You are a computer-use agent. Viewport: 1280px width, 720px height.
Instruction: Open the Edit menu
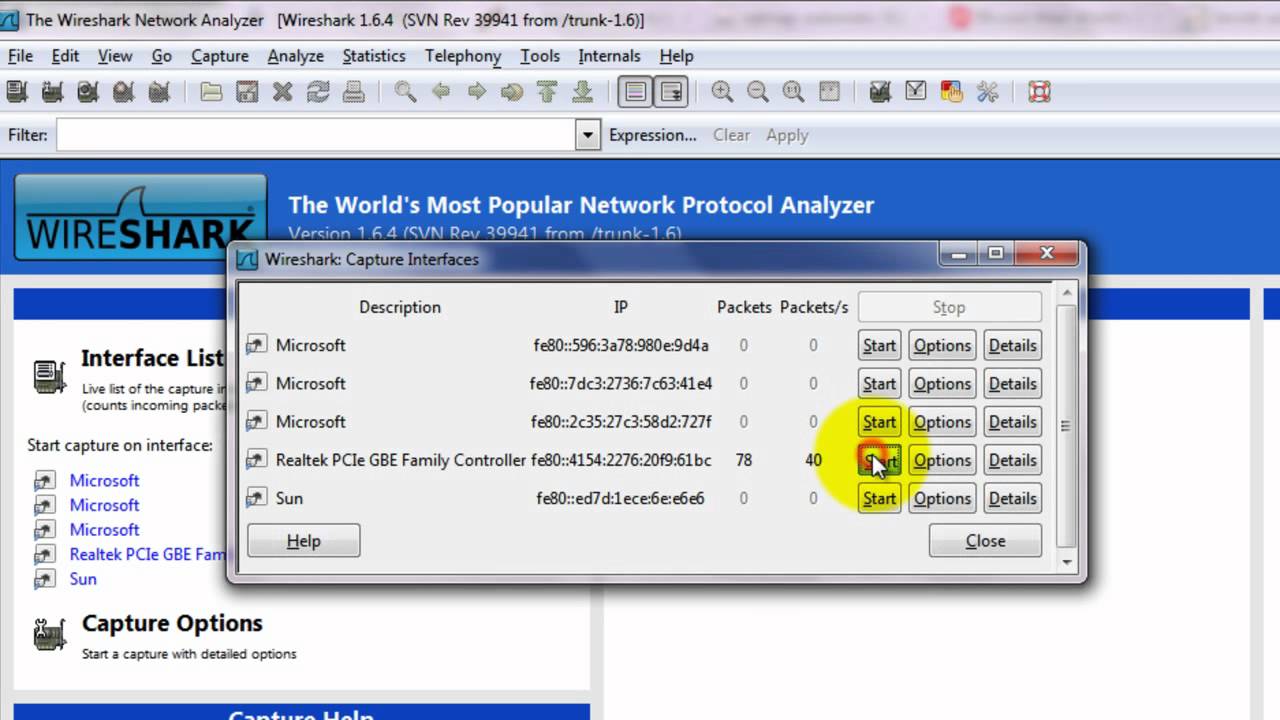(65, 56)
